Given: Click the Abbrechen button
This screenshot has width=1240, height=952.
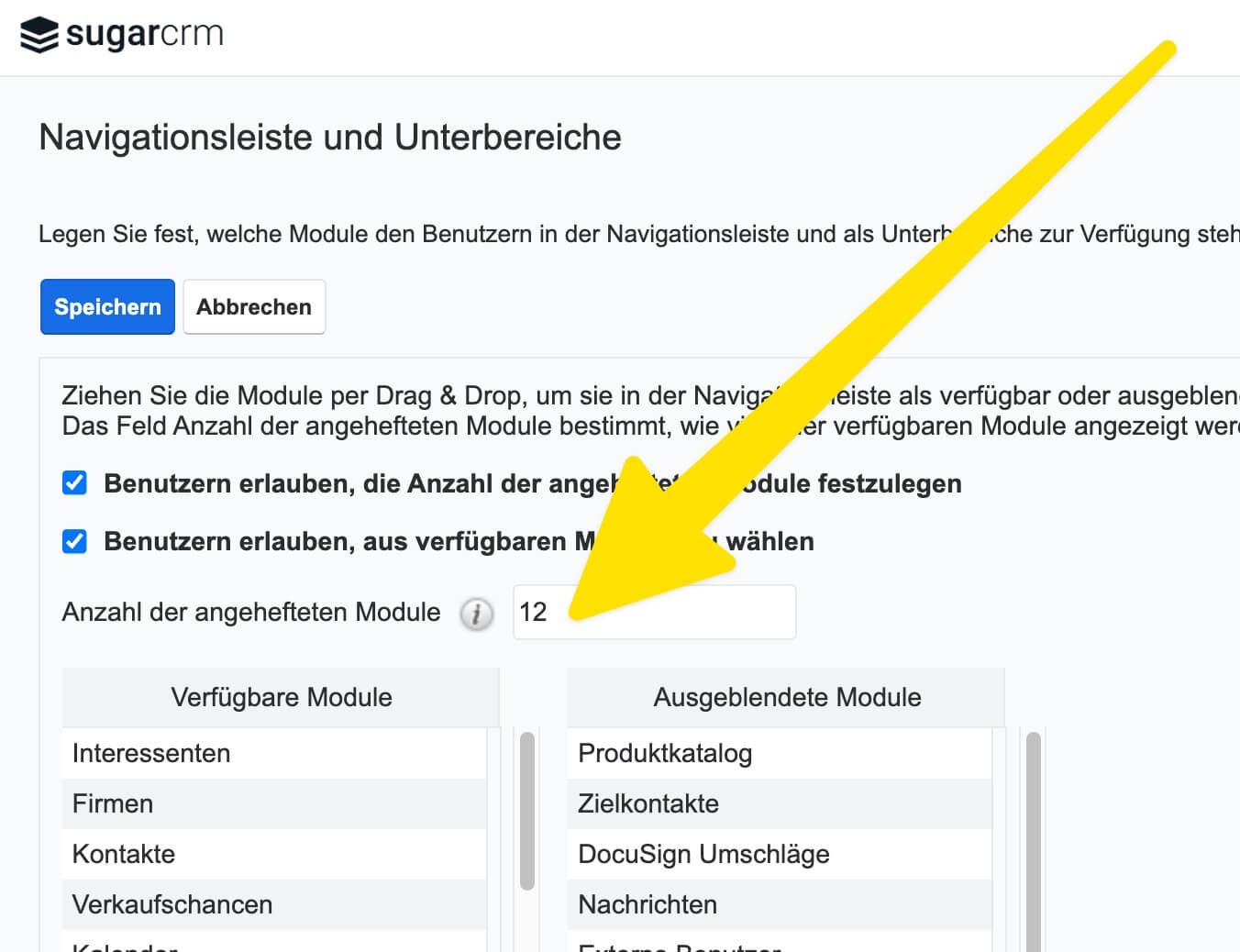Looking at the screenshot, I should coord(254,307).
